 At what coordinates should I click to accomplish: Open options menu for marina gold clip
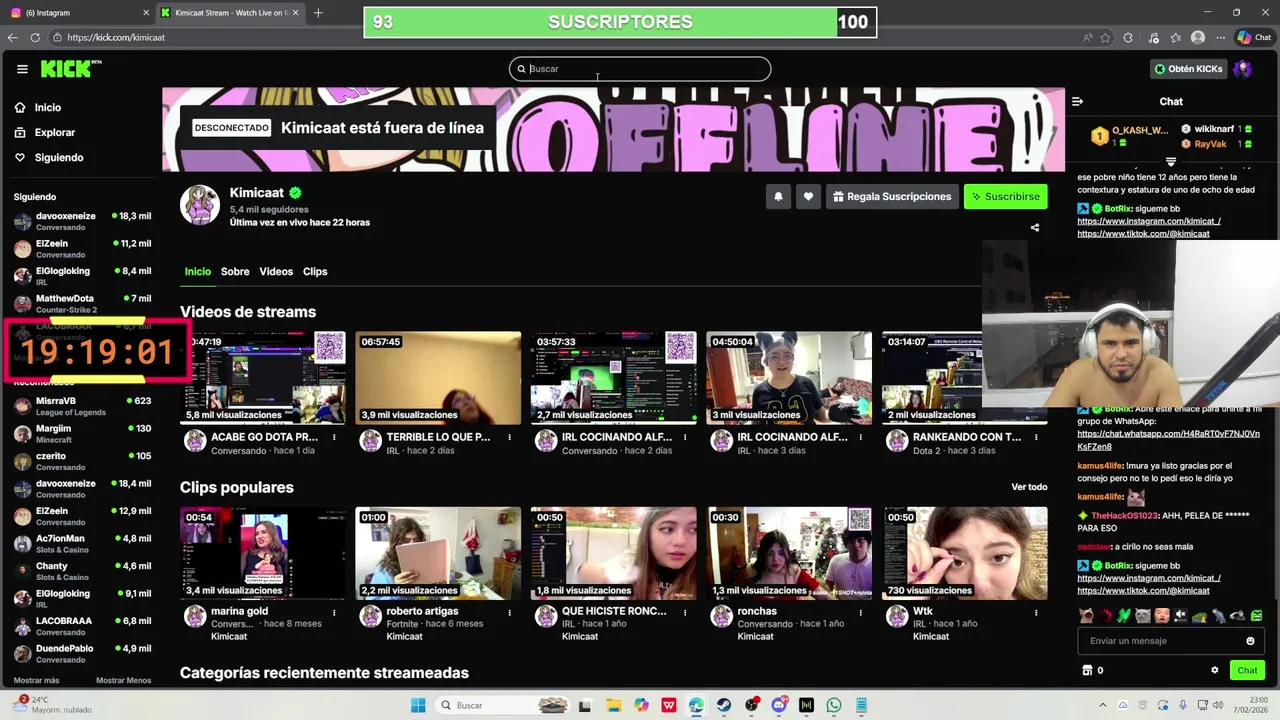point(334,612)
